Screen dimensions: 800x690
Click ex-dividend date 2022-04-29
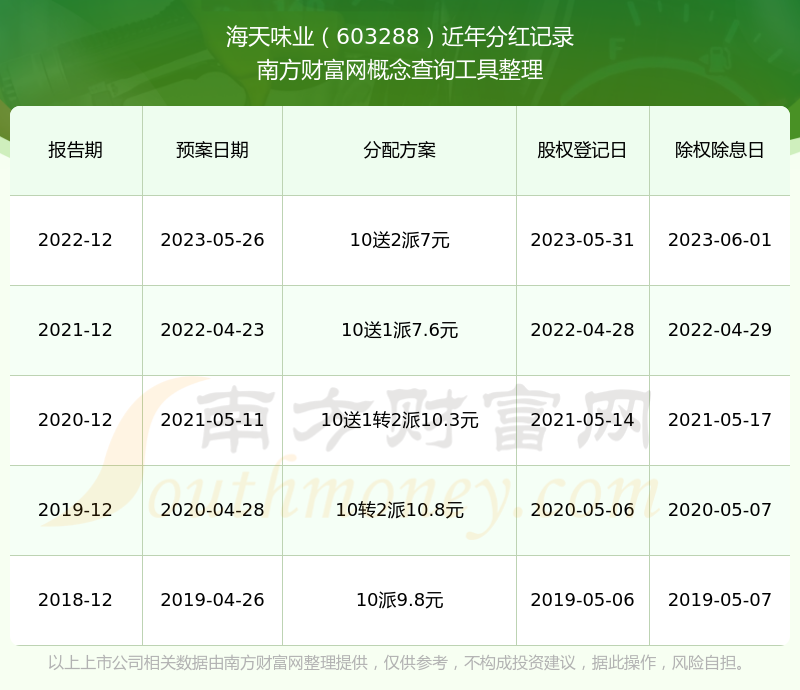[x=719, y=330]
